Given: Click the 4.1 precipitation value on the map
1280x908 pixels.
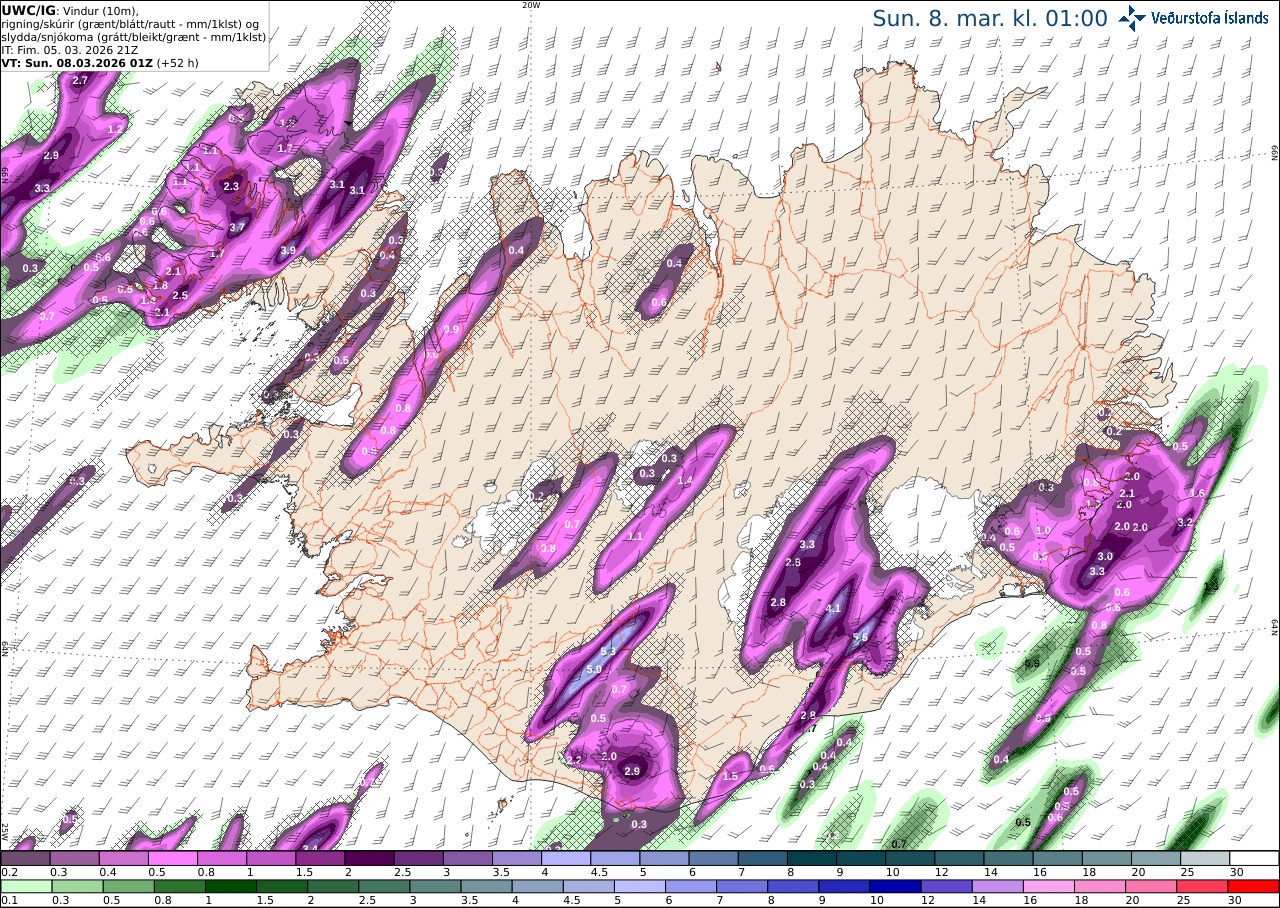Looking at the screenshot, I should 833,608.
